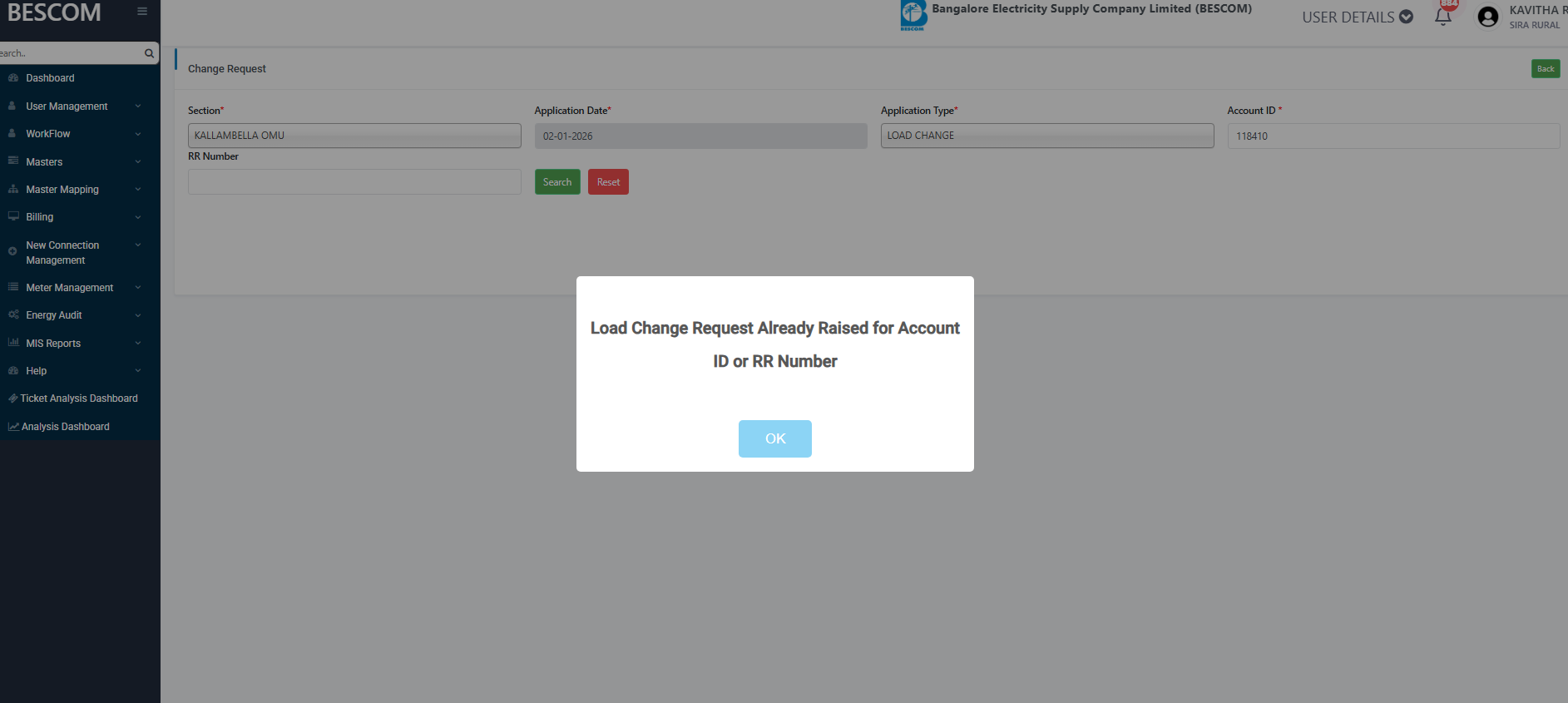Select WorkFlow menu item
The image size is (1568, 703).
[x=48, y=134]
